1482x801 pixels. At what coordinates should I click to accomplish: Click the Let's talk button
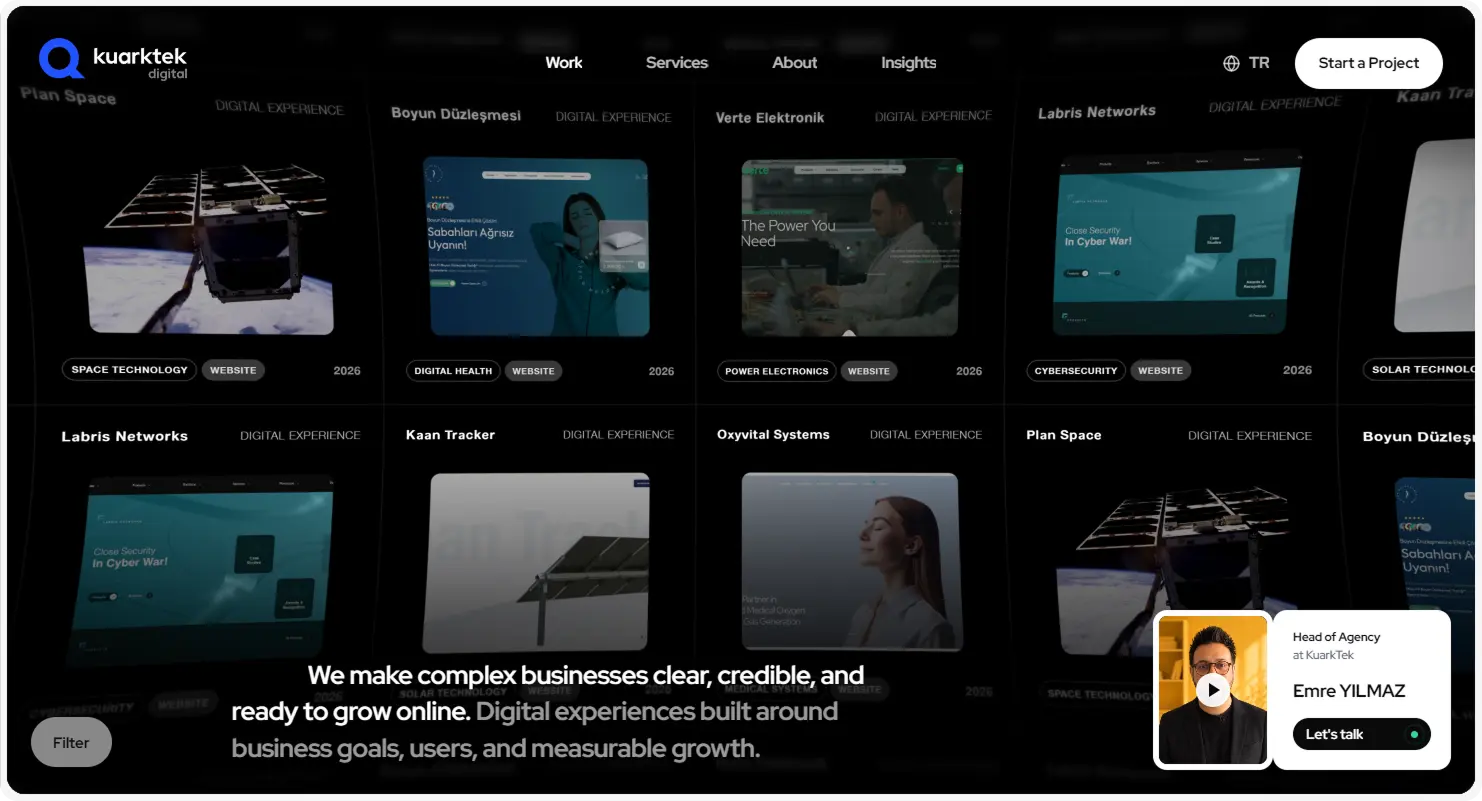click(1362, 734)
